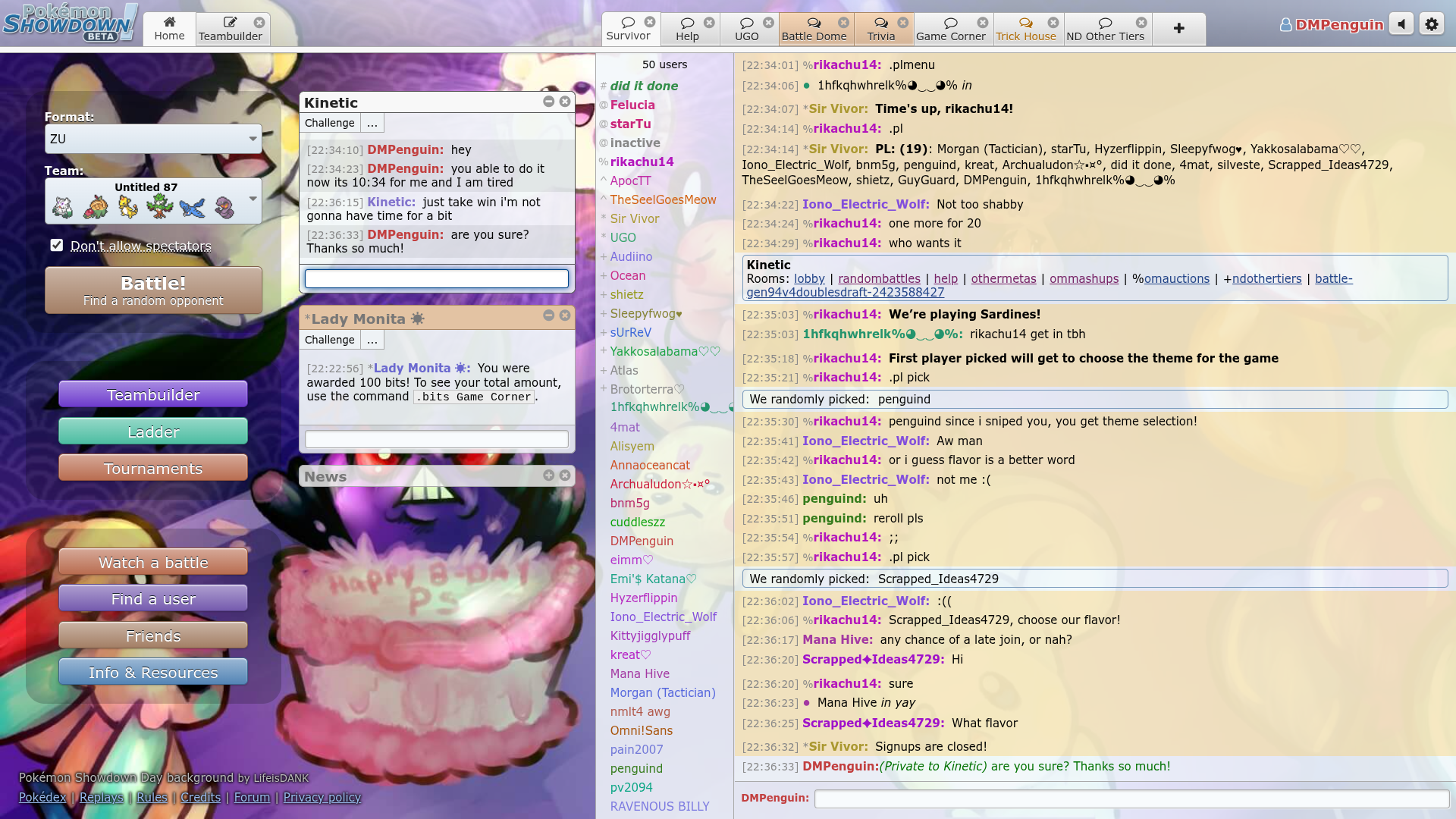The height and width of the screenshot is (819, 1456).
Task: Focus the Lady Monita PM message input
Action: (x=437, y=438)
